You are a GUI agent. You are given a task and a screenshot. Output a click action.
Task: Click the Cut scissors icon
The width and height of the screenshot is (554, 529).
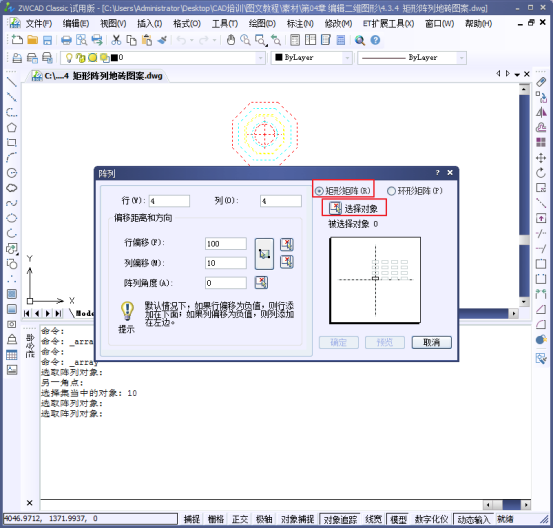point(116,40)
